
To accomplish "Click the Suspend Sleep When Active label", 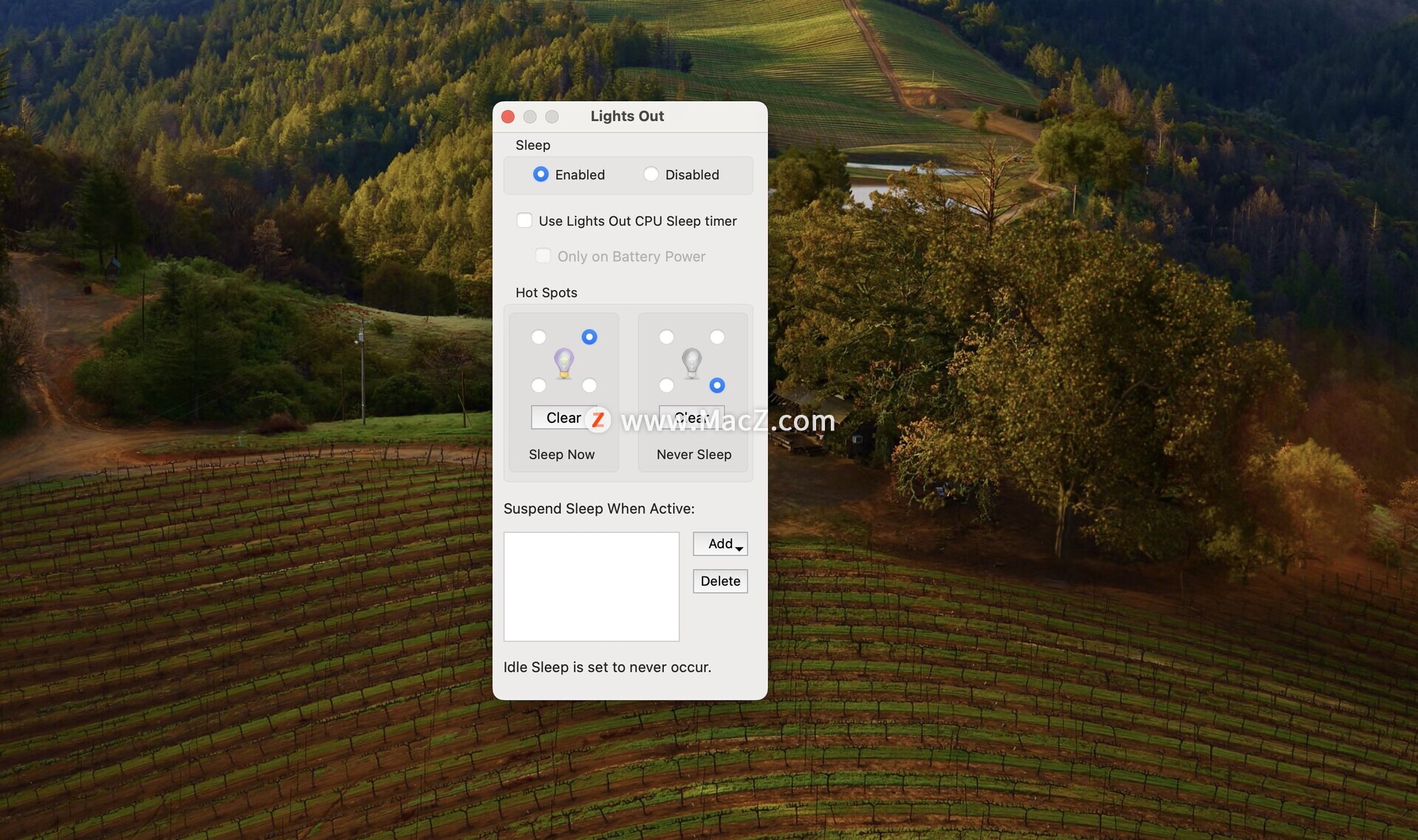I will coord(599,509).
